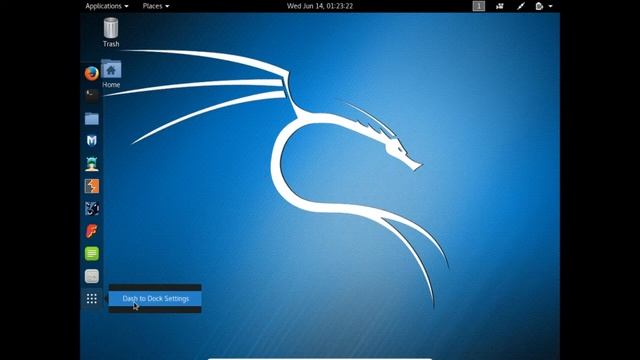Launch Metasploit via the M dock icon
The image size is (640, 360).
point(92,141)
